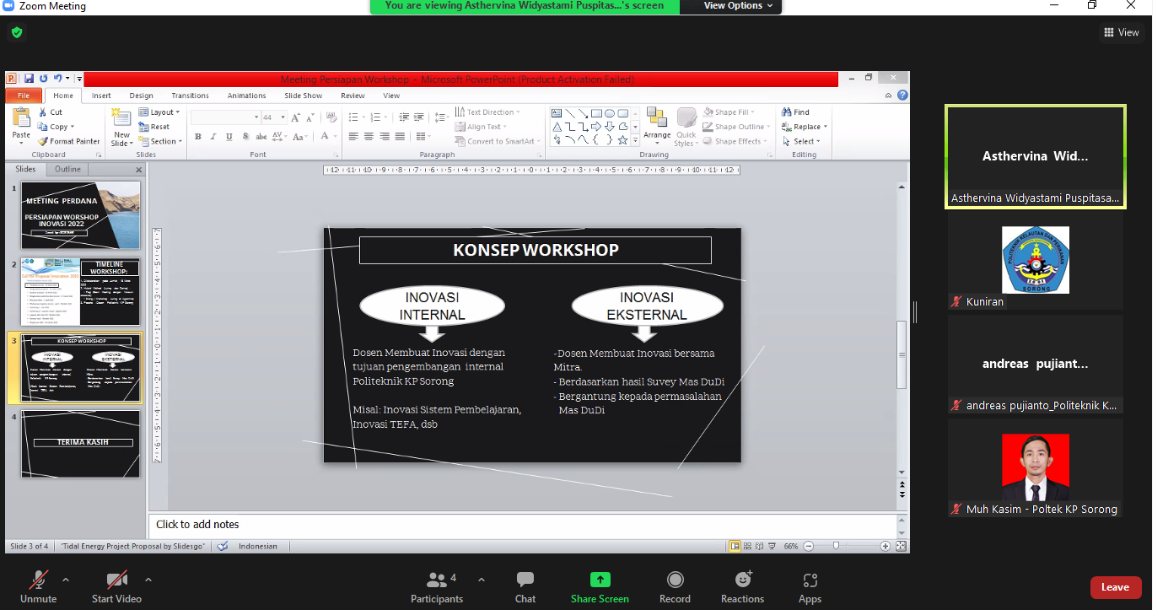Click the Asthervina Widyastami speaker tile
This screenshot has width=1153, height=610.
tap(1035, 157)
